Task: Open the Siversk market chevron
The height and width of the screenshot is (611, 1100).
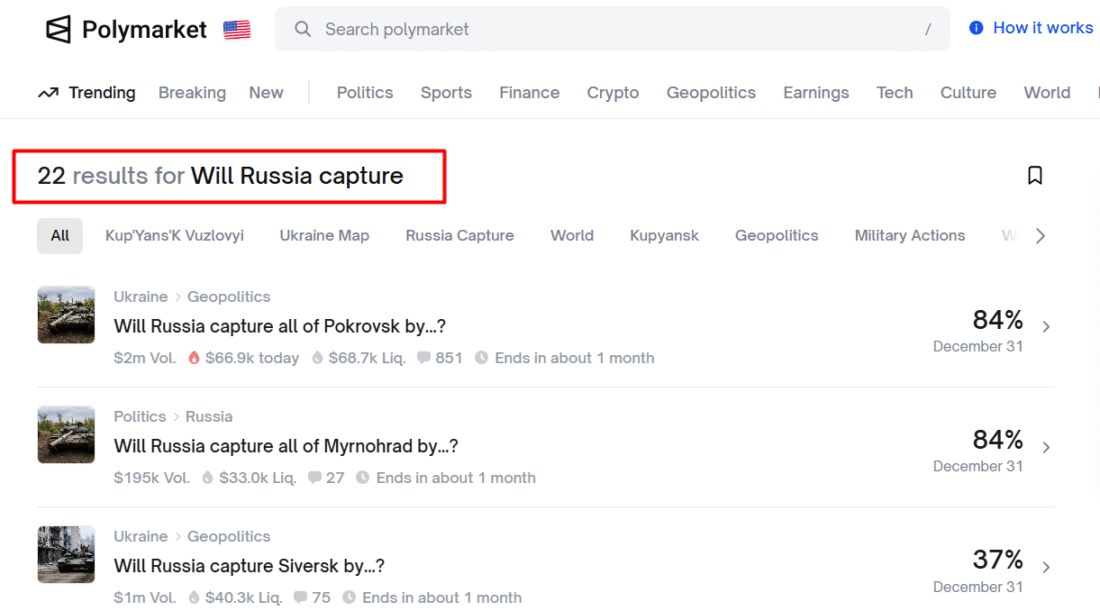Action: 1046,567
